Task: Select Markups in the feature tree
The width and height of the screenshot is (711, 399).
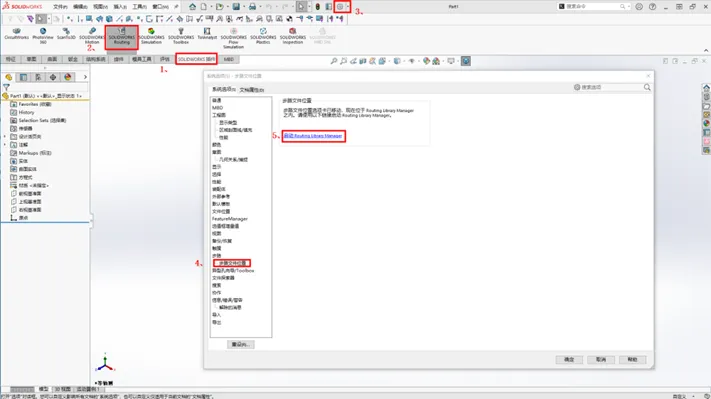Action: (35, 153)
